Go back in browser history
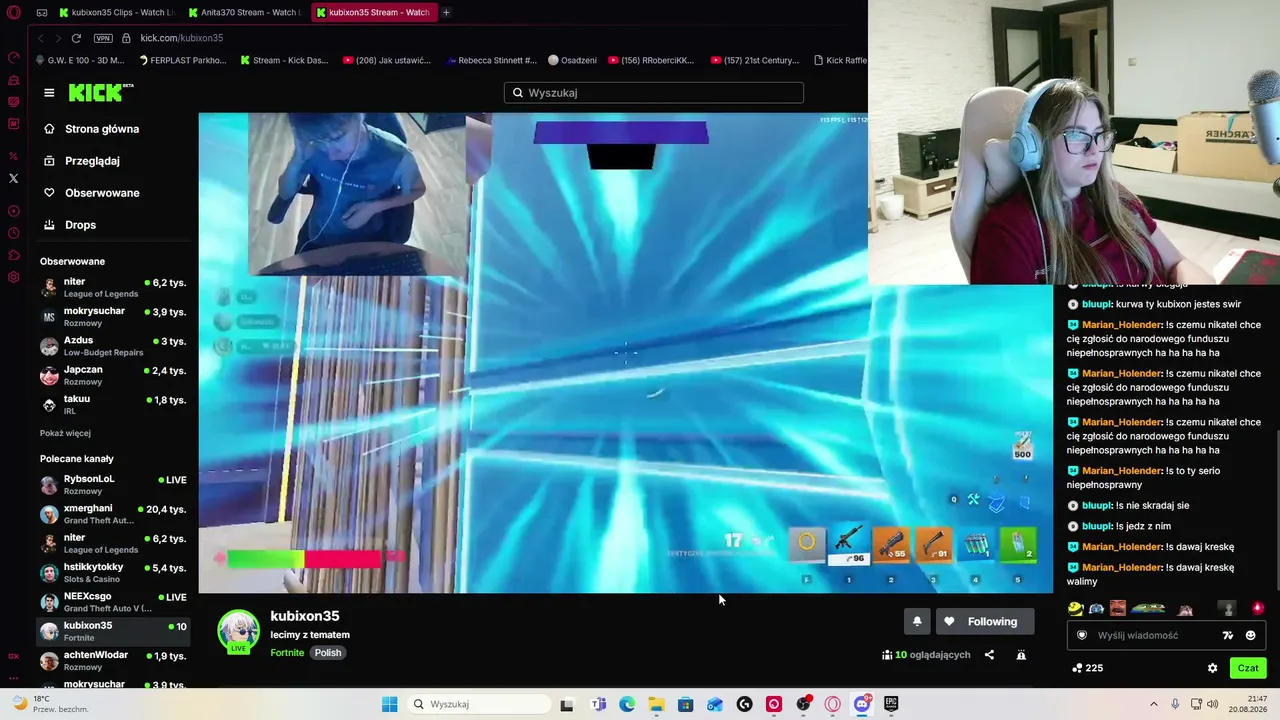The image size is (1280, 720). (x=40, y=38)
